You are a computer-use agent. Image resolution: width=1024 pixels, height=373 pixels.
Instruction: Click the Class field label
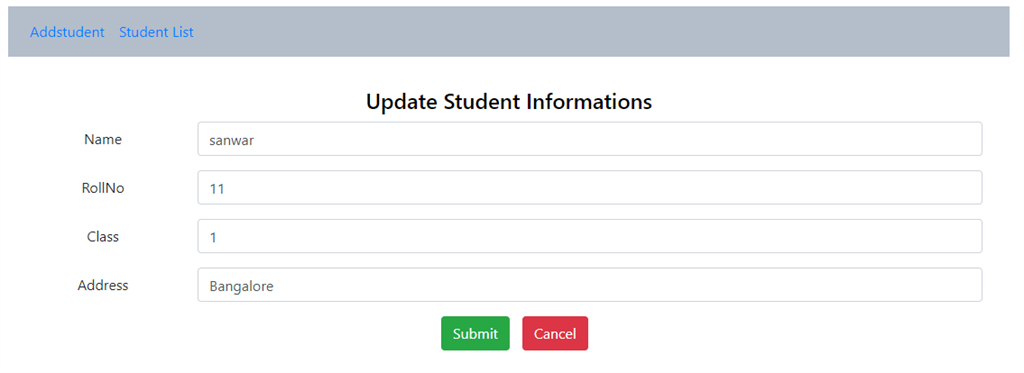(103, 236)
